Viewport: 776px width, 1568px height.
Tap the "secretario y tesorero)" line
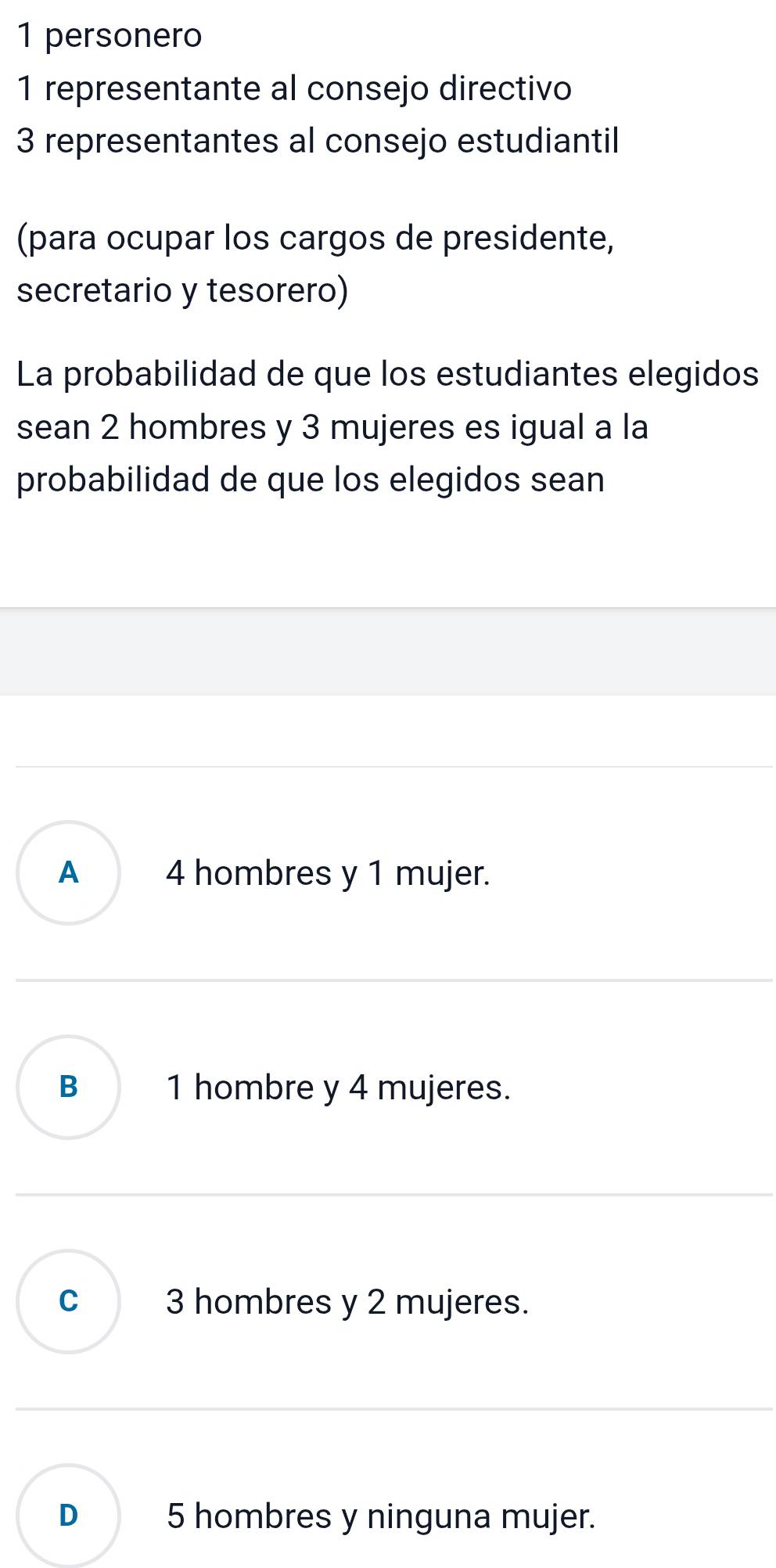[183, 290]
